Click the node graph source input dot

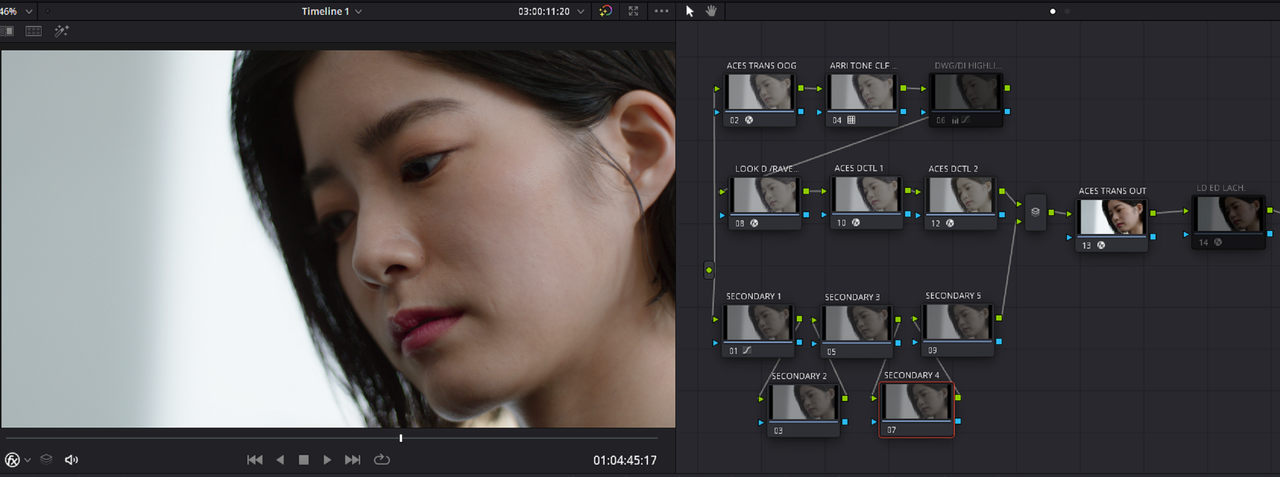click(x=709, y=270)
